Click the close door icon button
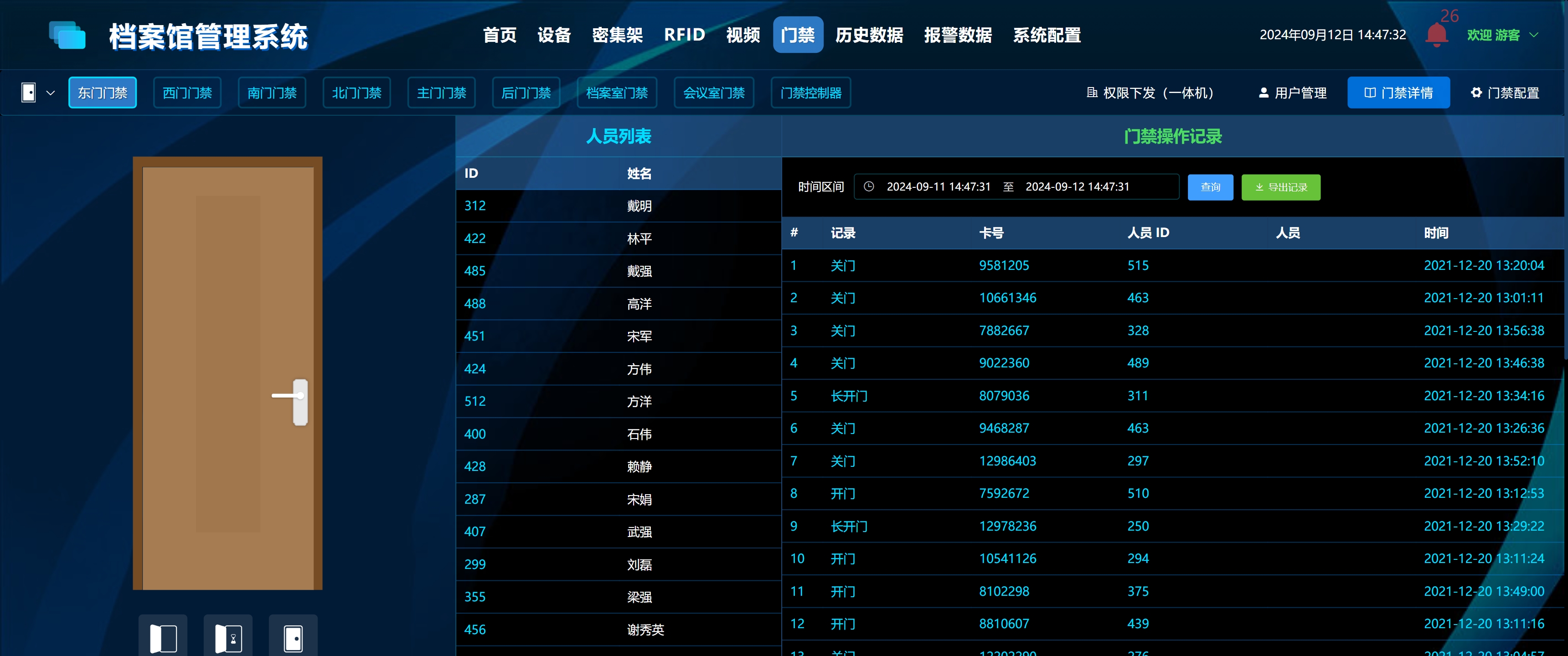Image resolution: width=1568 pixels, height=656 pixels. click(294, 638)
